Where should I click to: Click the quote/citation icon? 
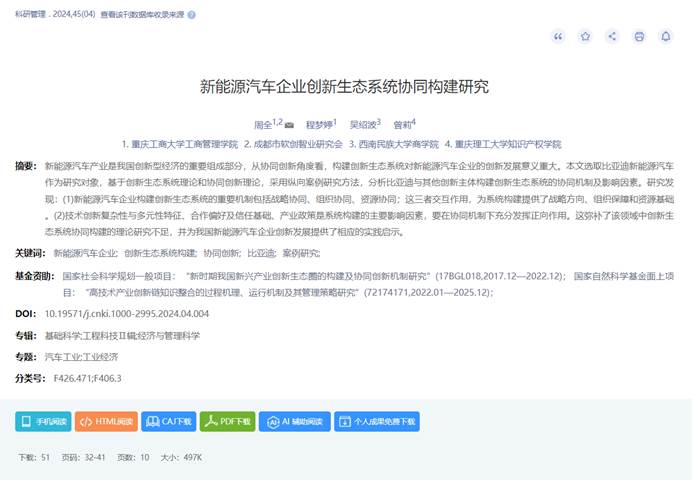click(x=559, y=37)
